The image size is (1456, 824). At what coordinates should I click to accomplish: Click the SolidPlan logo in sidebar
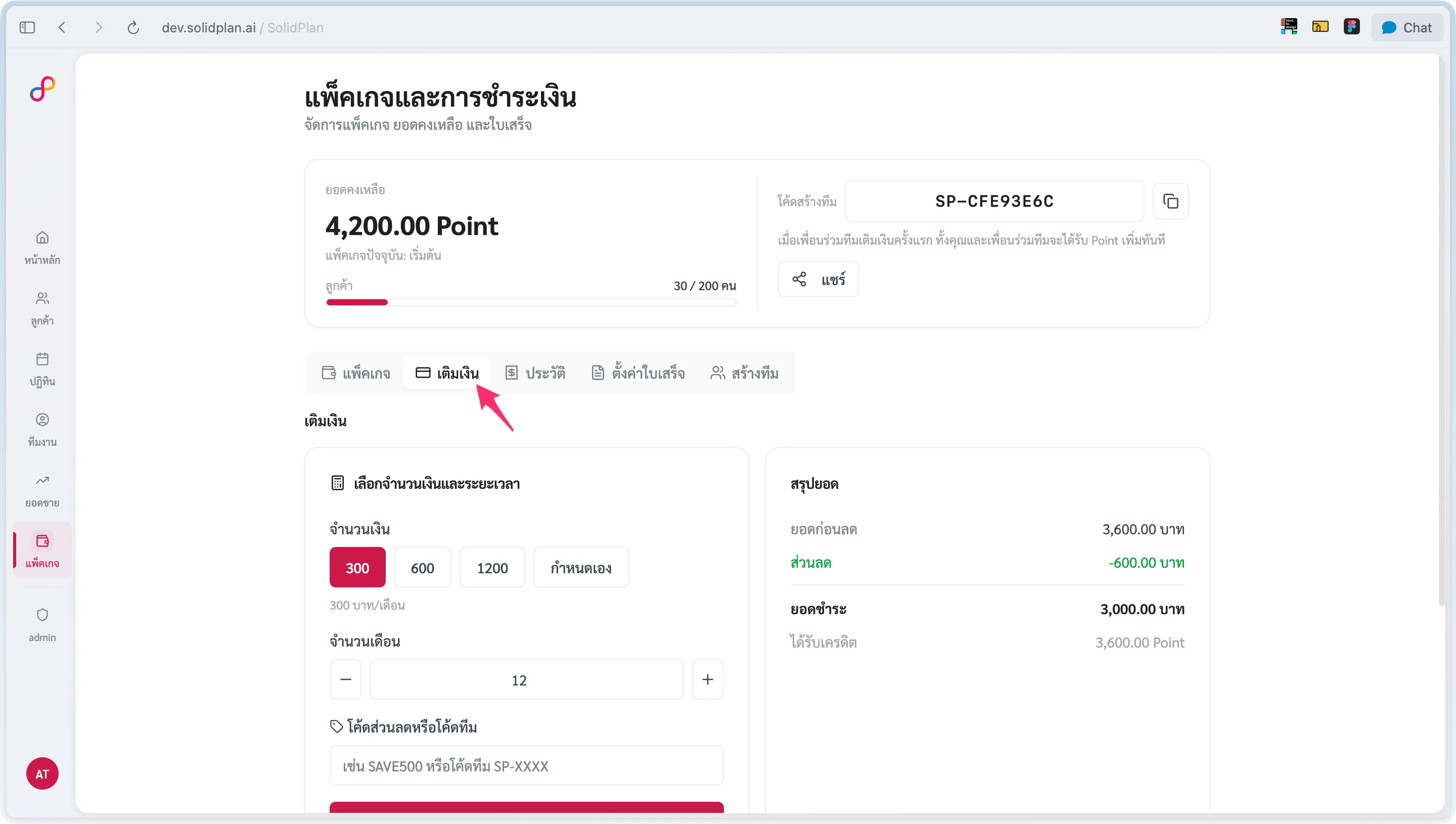(x=42, y=89)
